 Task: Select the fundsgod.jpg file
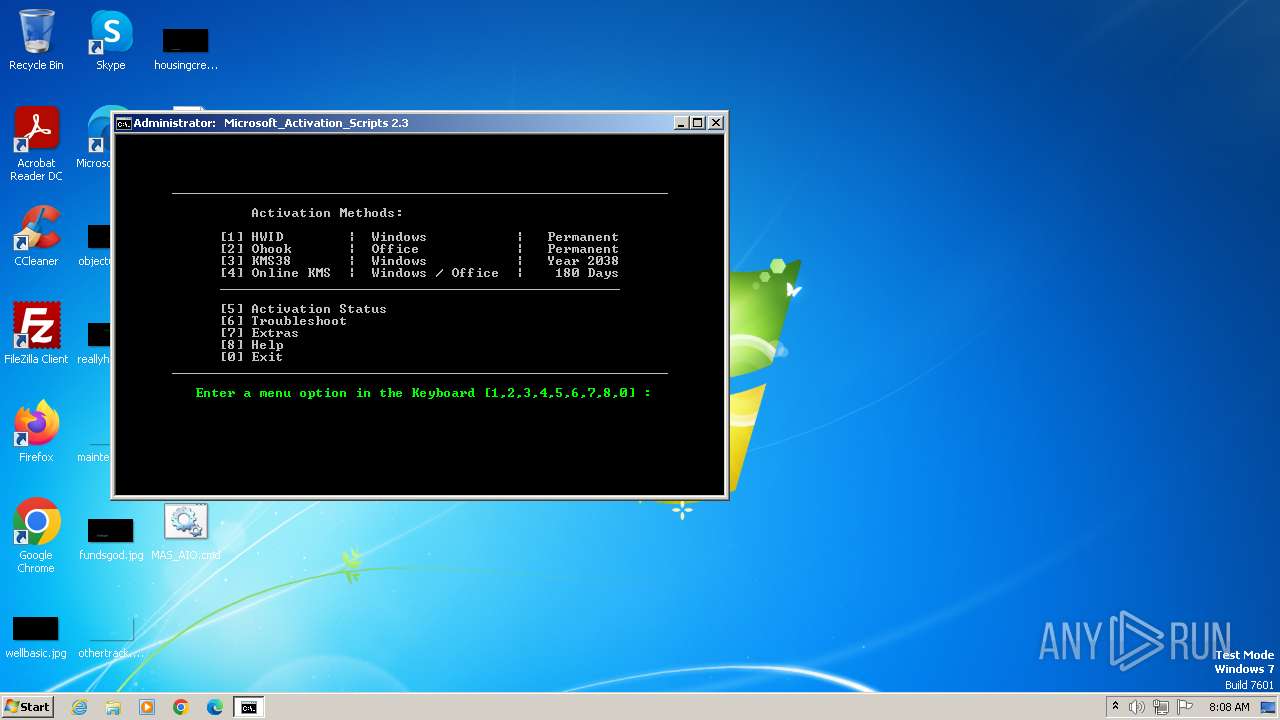pyautogui.click(x=111, y=538)
